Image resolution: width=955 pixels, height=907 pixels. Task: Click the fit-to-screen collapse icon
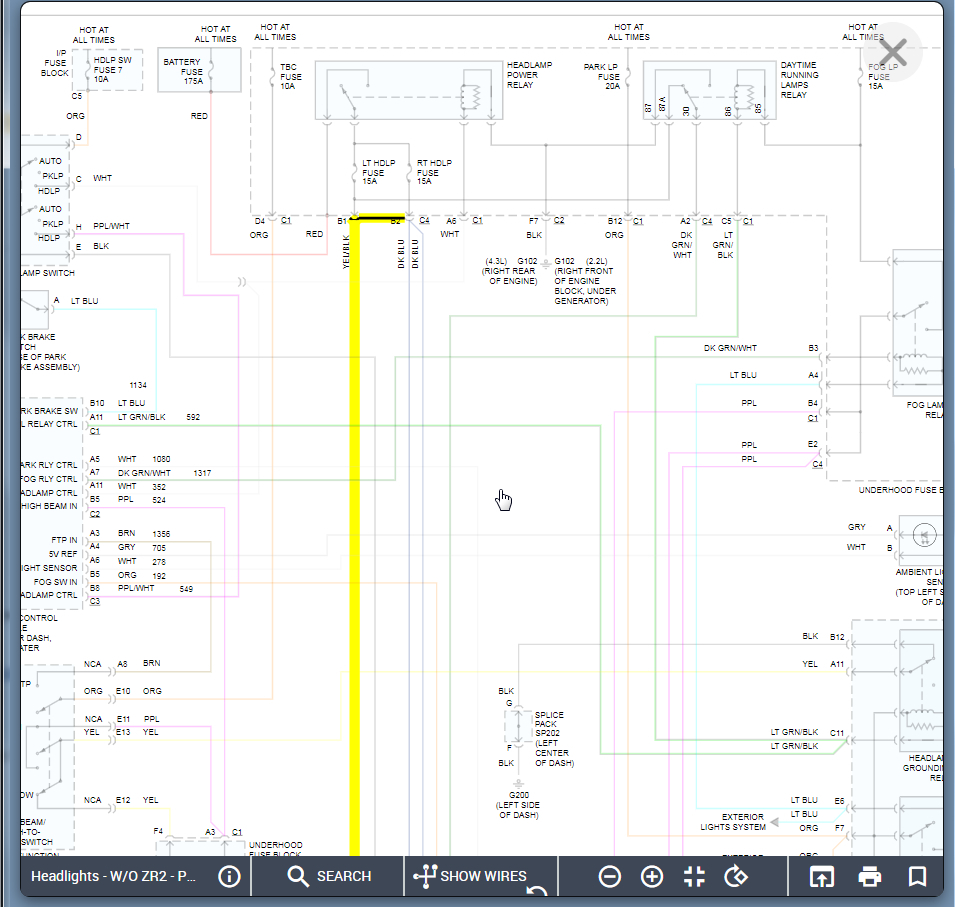tap(694, 877)
